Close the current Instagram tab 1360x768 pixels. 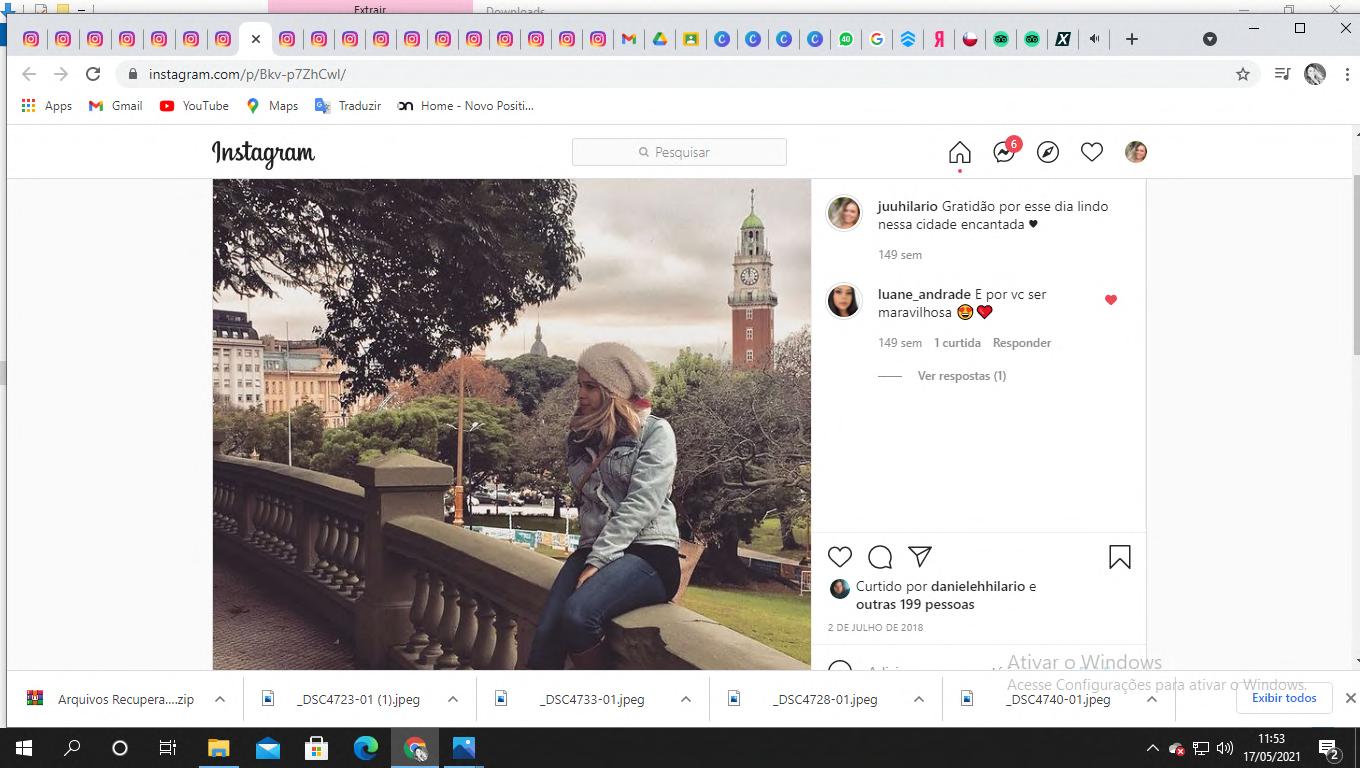[255, 39]
